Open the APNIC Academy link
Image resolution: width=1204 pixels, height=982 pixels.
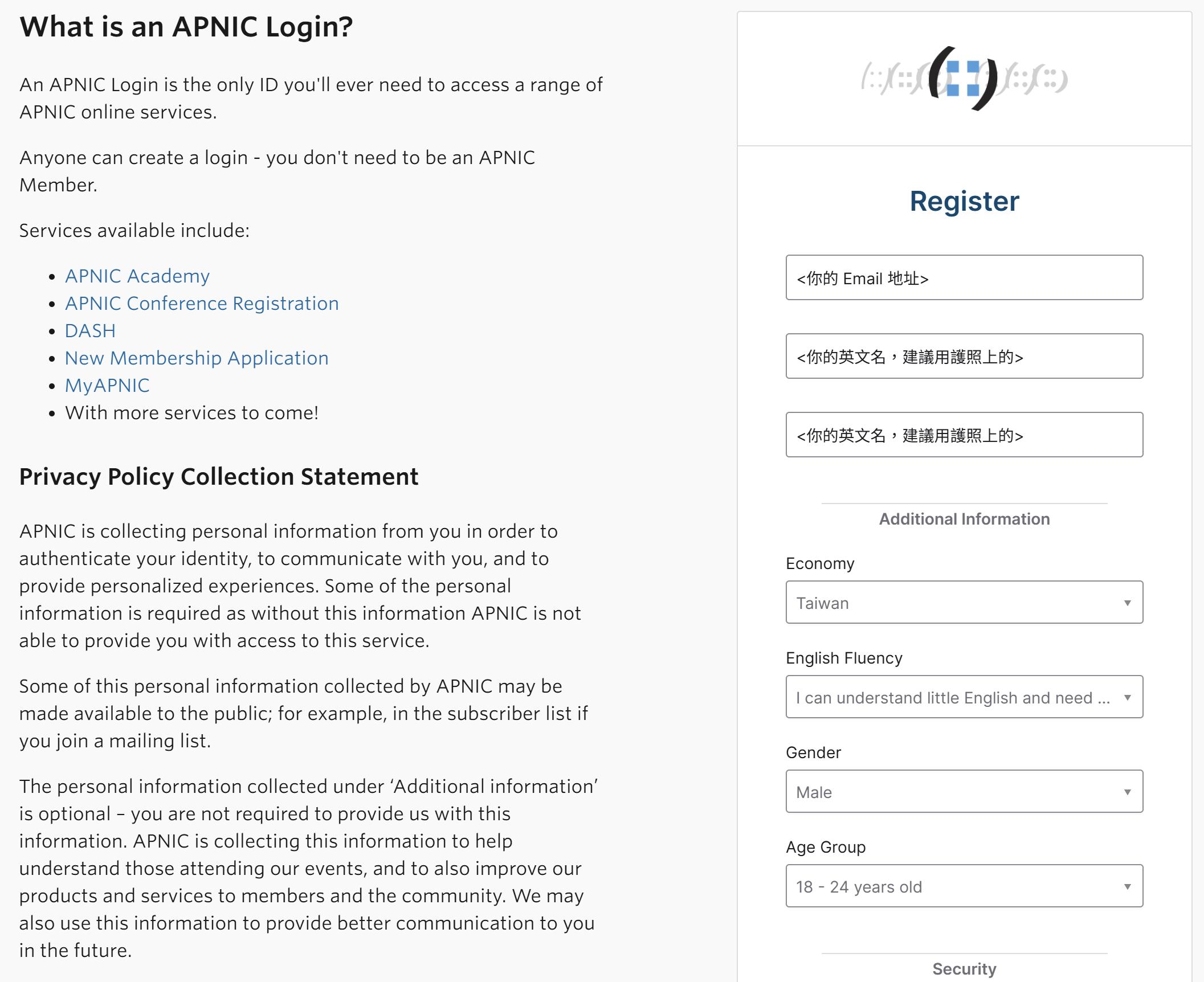pyautogui.click(x=137, y=276)
